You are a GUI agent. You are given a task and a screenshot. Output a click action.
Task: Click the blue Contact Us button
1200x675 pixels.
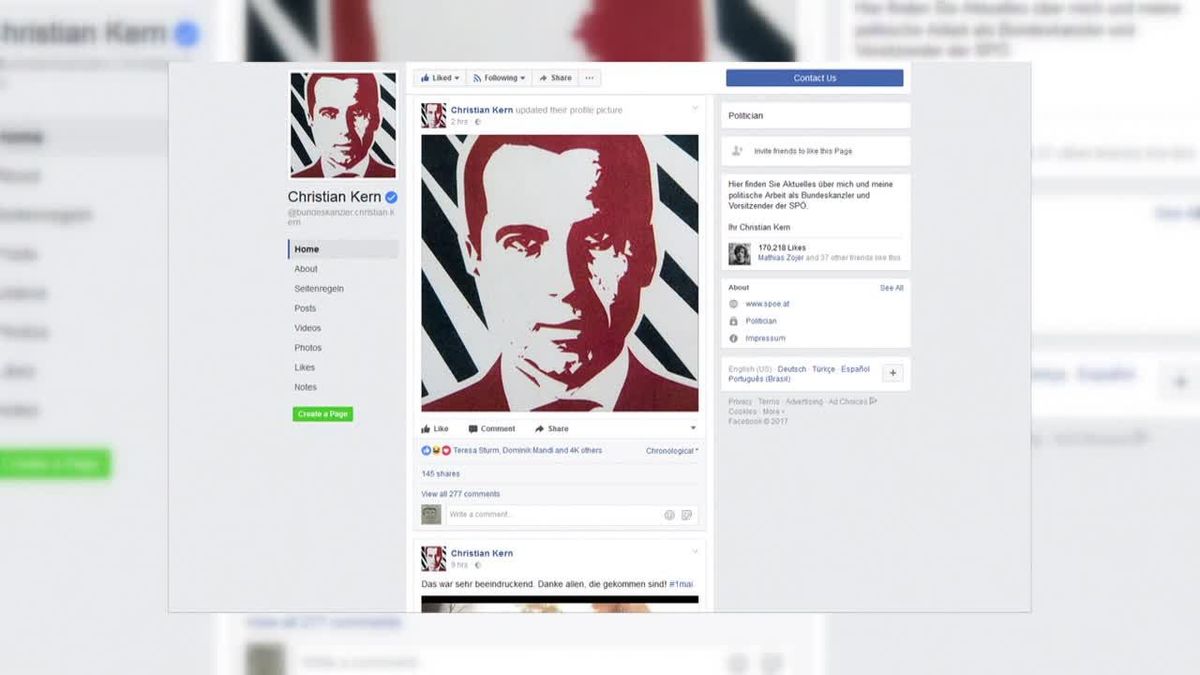[814, 78]
